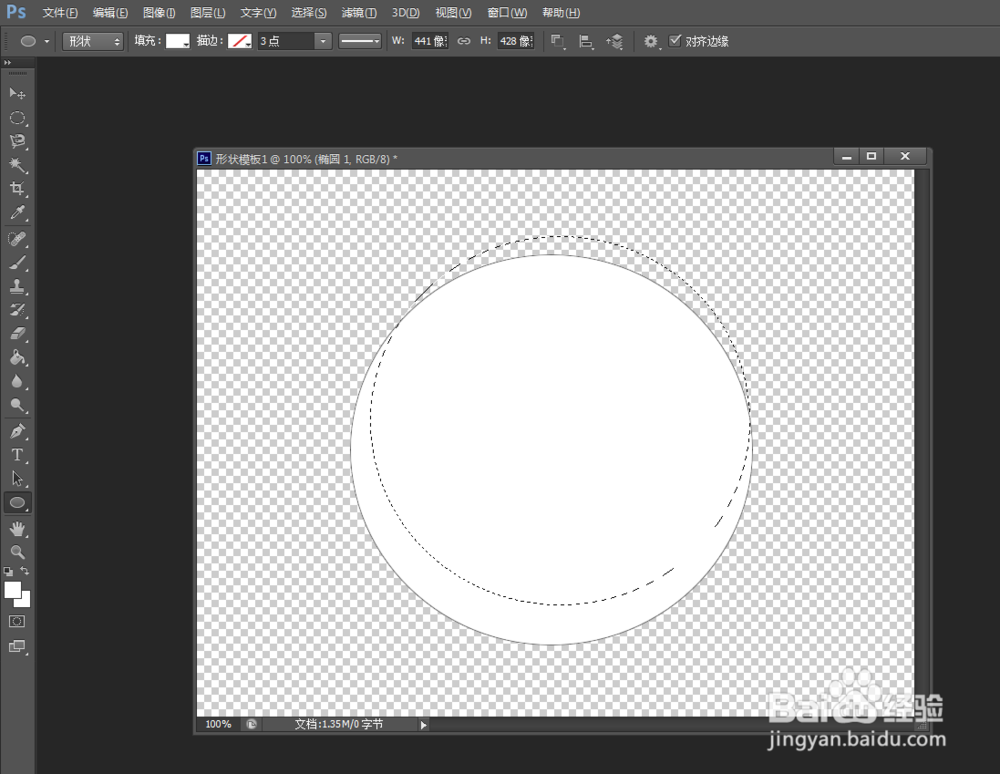Click the shape height input field
Viewport: 1000px width, 774px height.
515,41
